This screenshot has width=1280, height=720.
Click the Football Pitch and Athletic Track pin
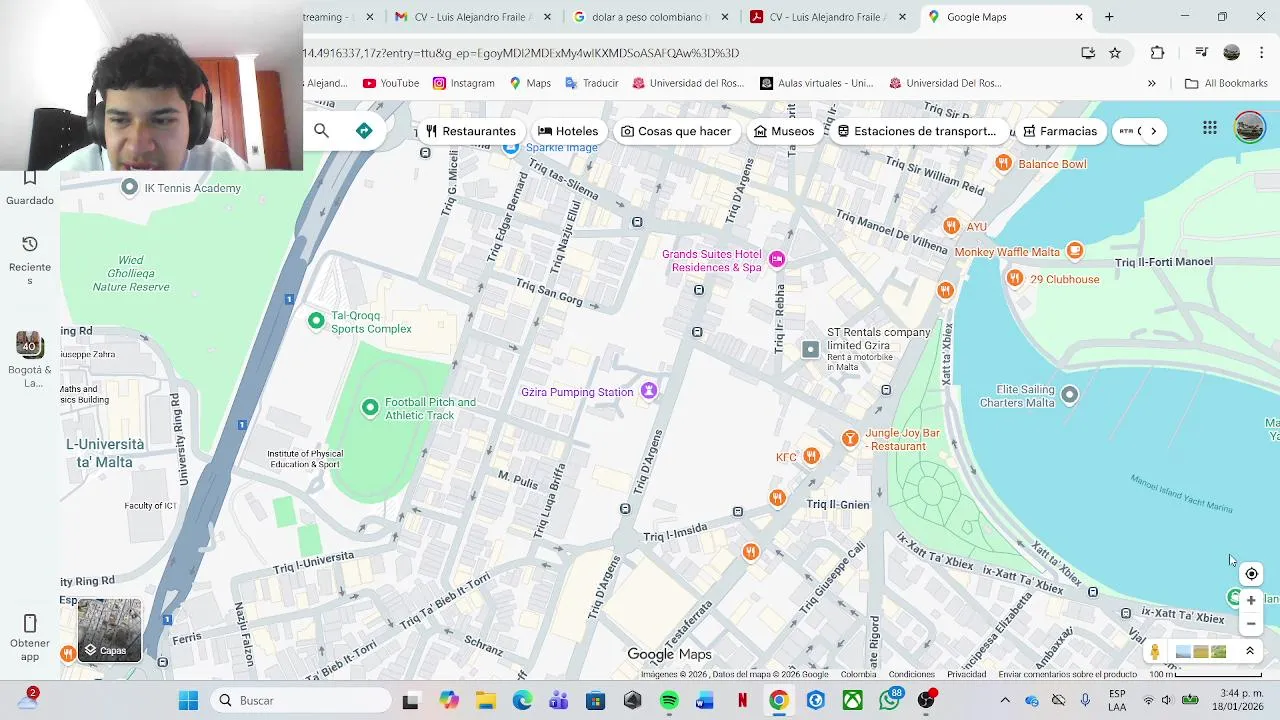click(x=370, y=407)
